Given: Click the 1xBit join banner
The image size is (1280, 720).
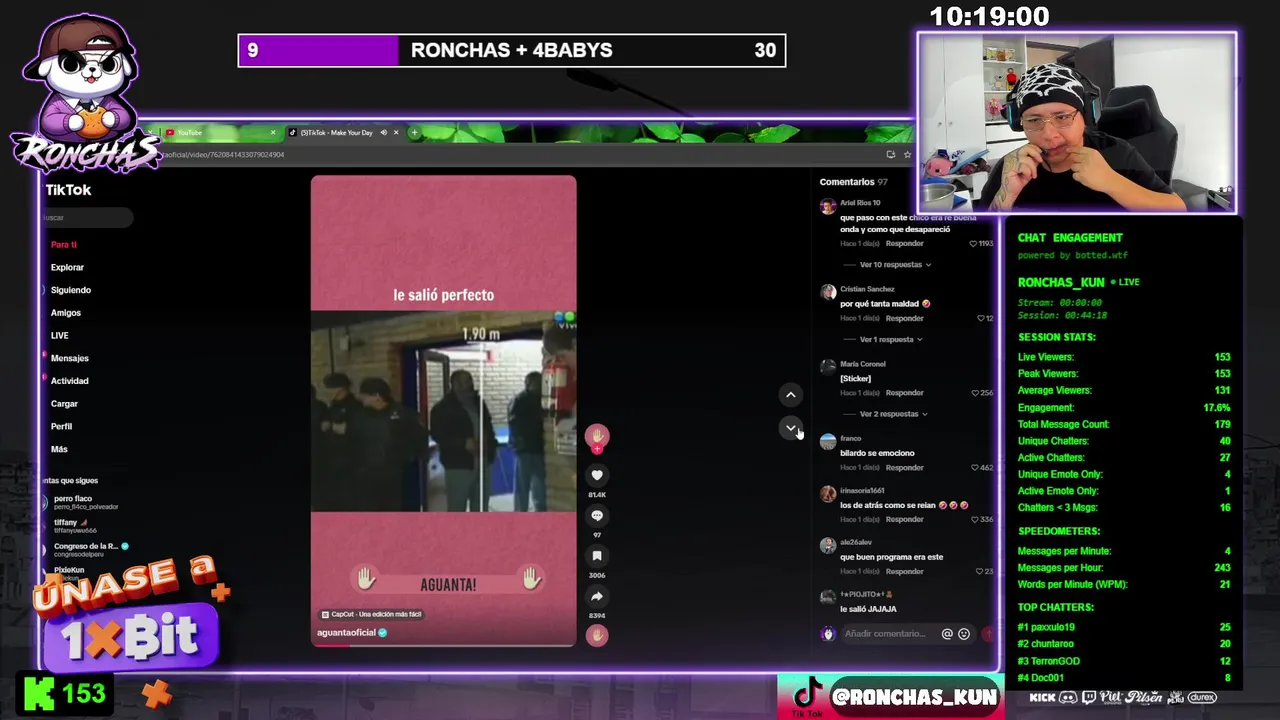Looking at the screenshot, I should pos(130,615).
